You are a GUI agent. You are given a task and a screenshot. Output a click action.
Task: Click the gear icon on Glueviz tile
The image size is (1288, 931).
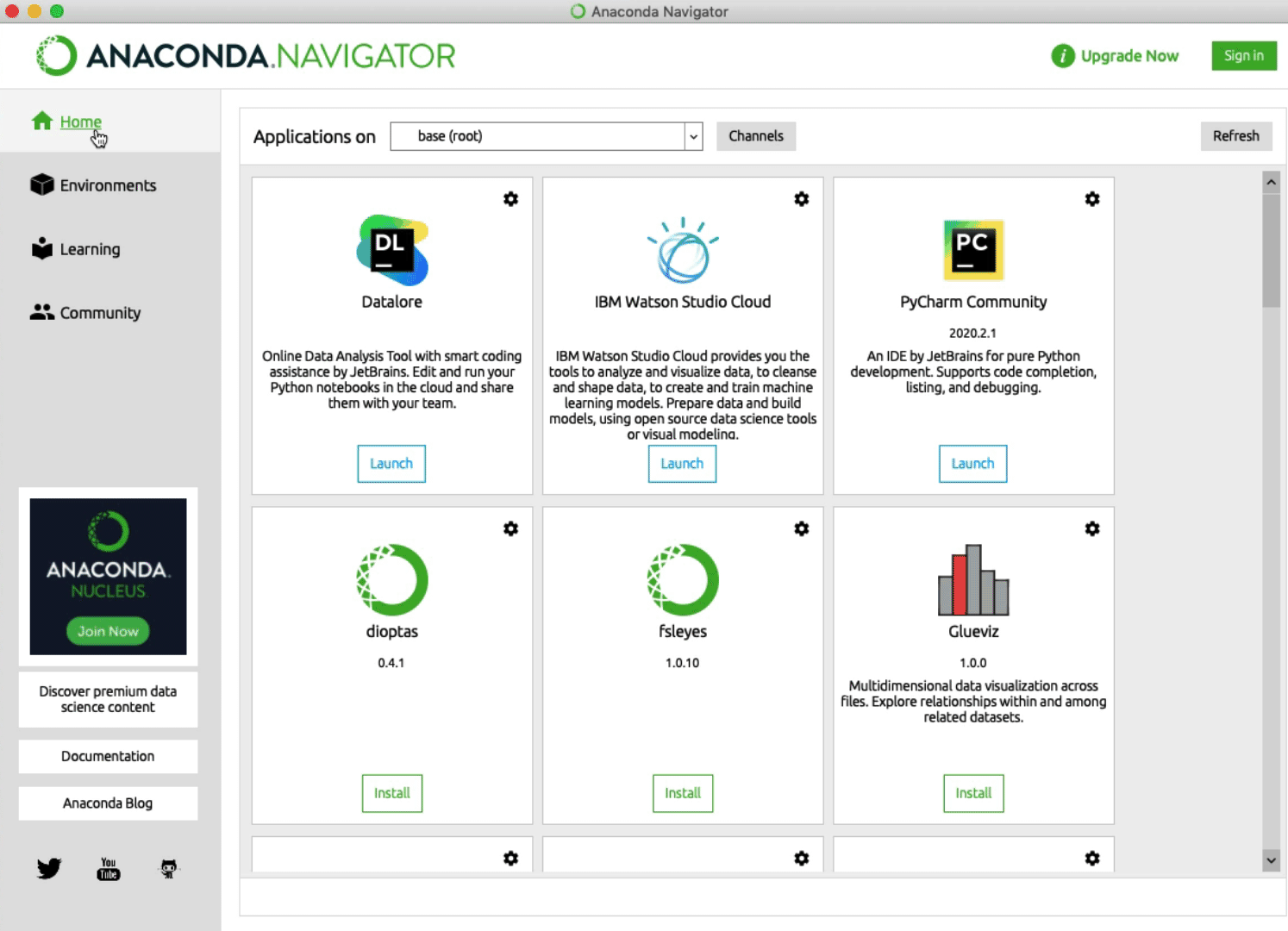pyautogui.click(x=1091, y=528)
